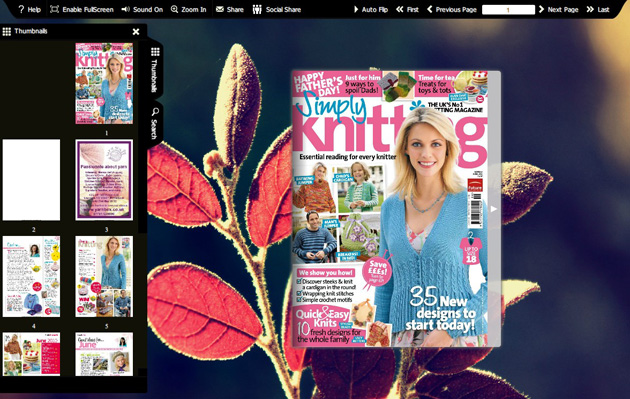Open thumbnail of page 1 cover
Viewport: 630px width, 399px height.
click(x=104, y=83)
